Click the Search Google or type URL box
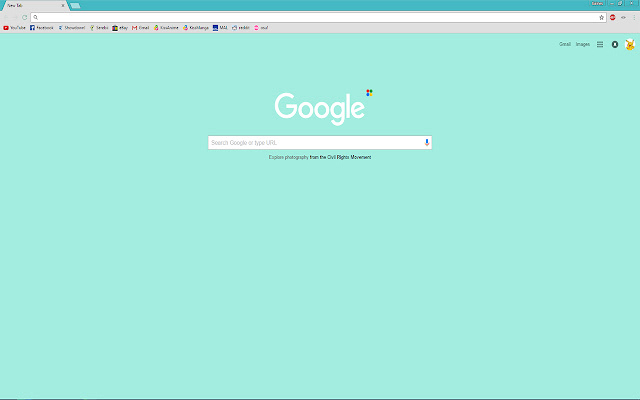 click(x=320, y=142)
